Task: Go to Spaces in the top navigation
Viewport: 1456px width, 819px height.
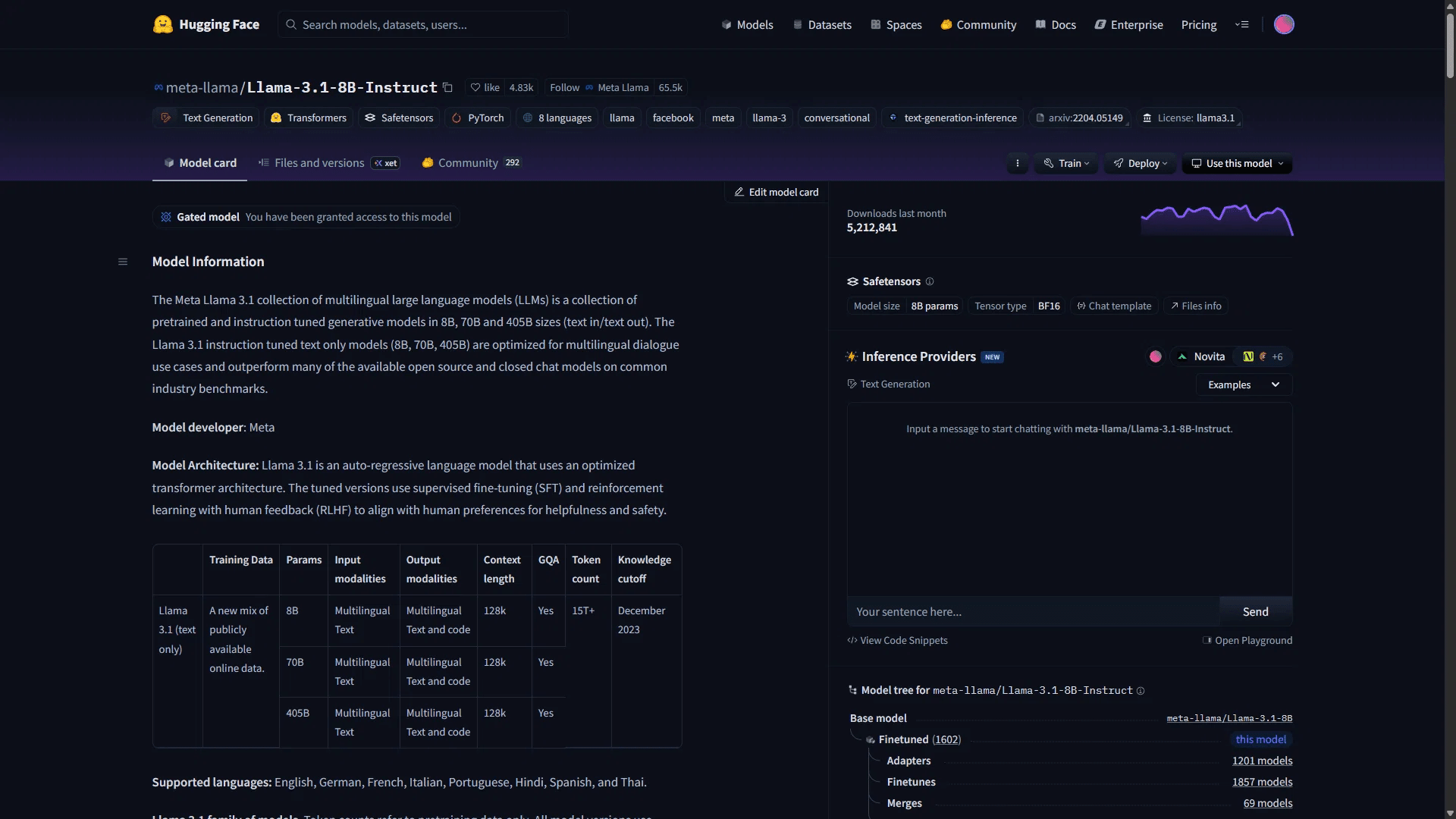Action: coord(896,24)
